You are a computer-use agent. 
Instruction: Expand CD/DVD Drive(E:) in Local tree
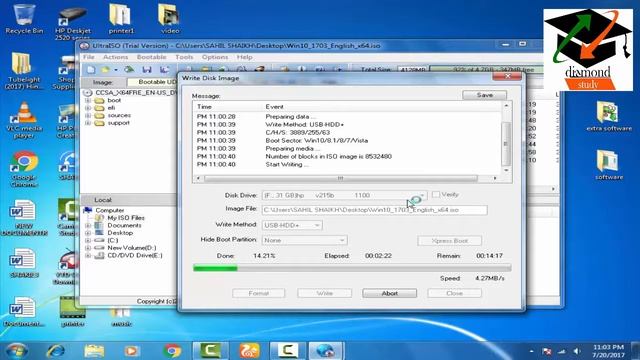88,256
